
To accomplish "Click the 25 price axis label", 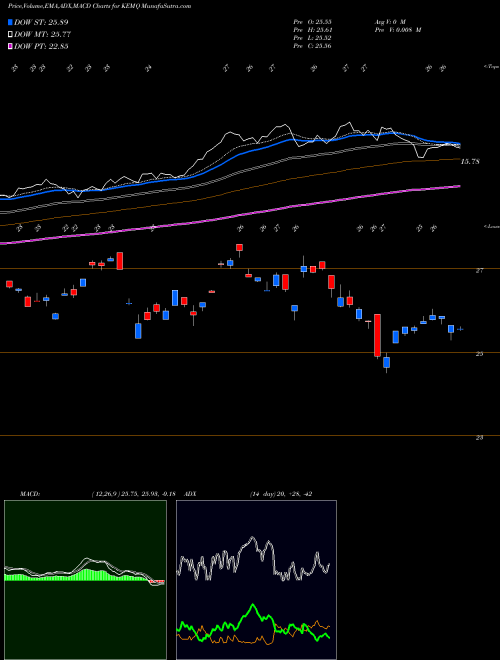I will (x=479, y=354).
